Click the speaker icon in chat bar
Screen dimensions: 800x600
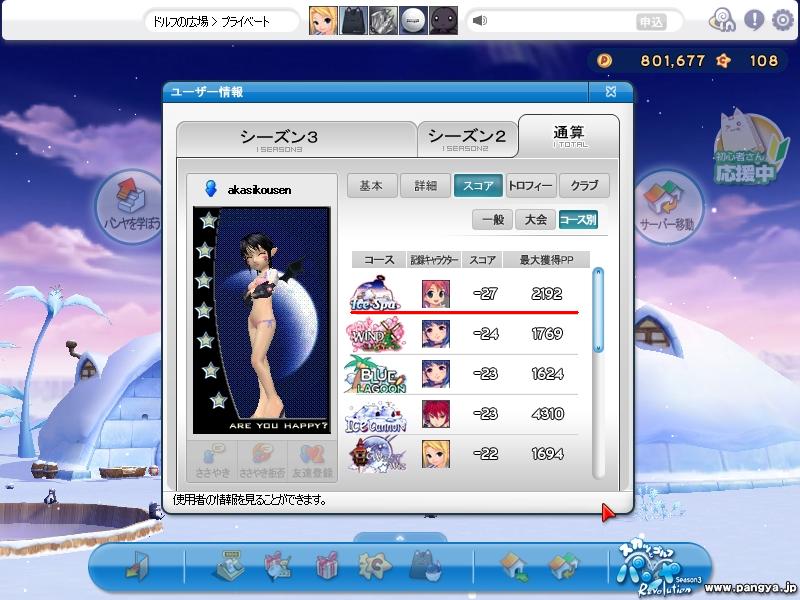coord(480,21)
